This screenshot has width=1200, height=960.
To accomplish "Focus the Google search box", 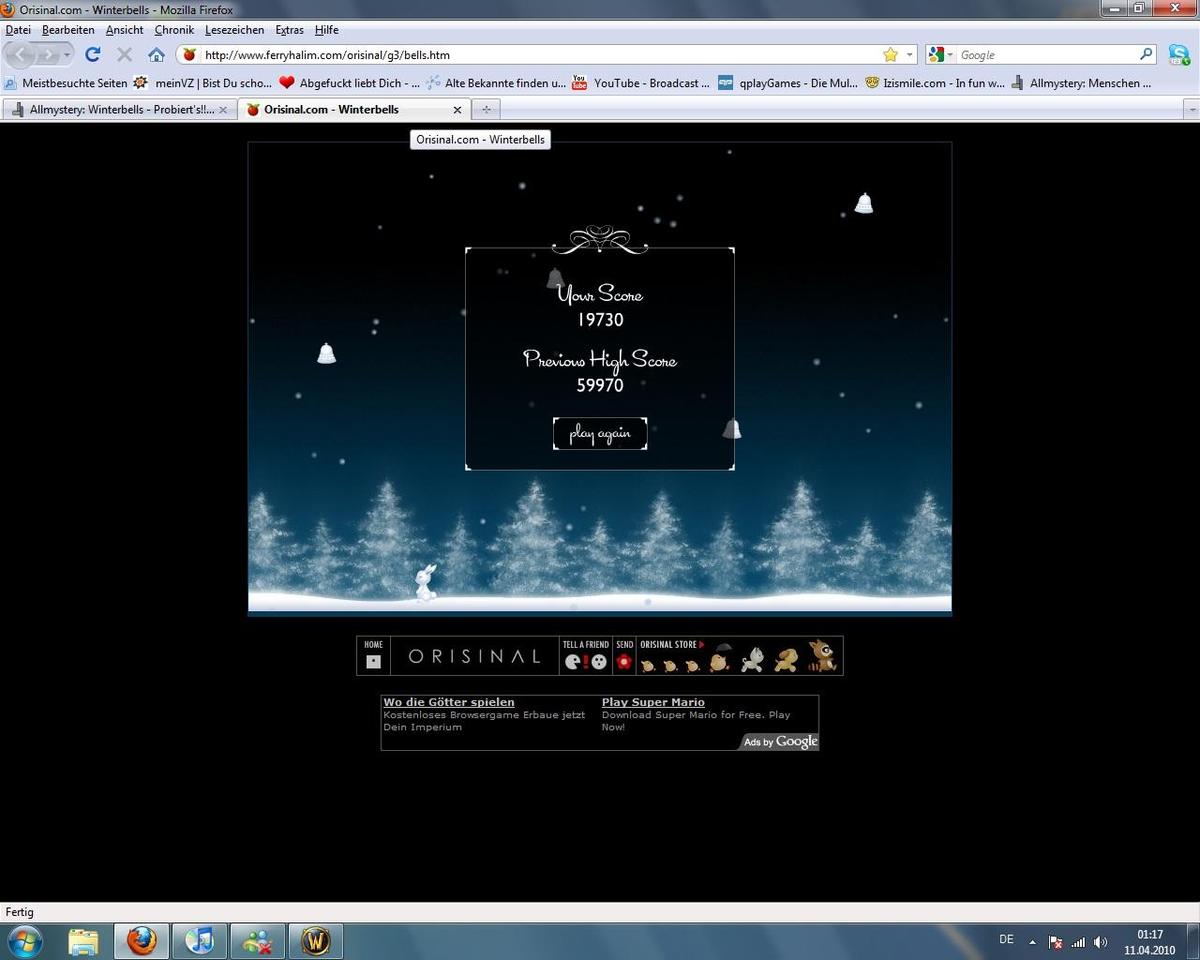I will 1046,55.
